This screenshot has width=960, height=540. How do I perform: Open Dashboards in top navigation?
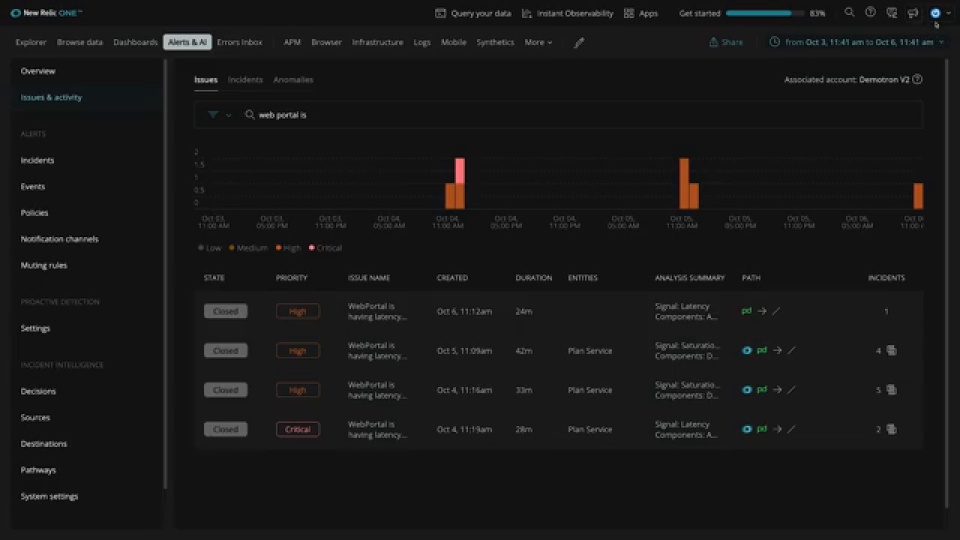click(135, 42)
